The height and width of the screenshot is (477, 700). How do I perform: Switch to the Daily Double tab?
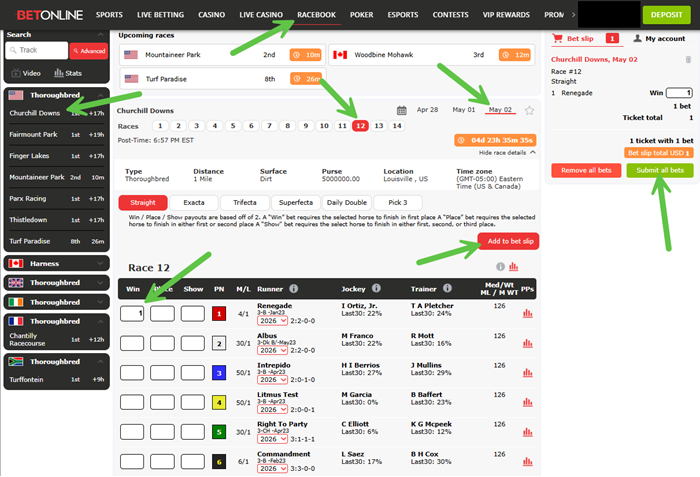(x=347, y=202)
